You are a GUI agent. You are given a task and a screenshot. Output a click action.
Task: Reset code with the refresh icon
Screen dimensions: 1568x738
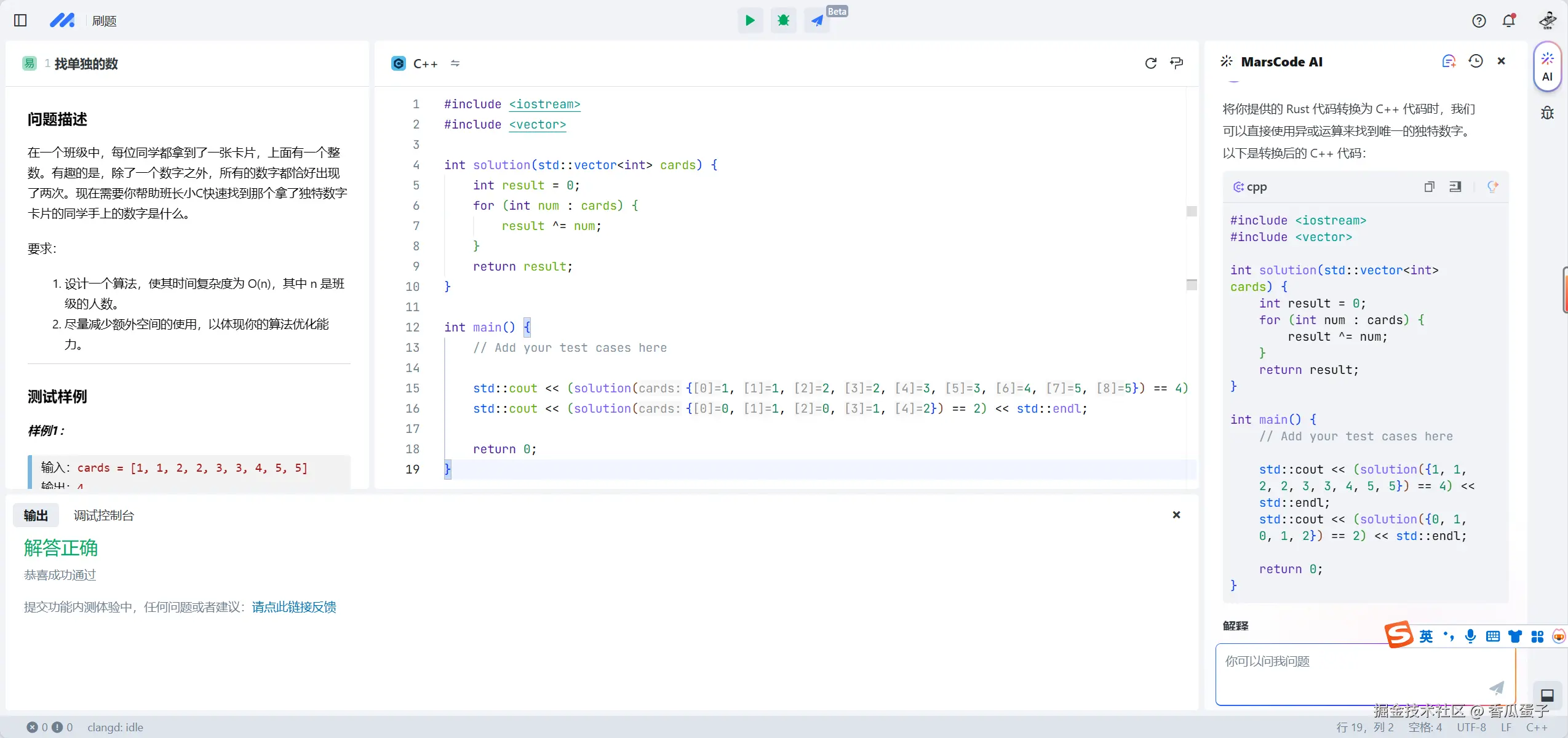[x=1150, y=63]
